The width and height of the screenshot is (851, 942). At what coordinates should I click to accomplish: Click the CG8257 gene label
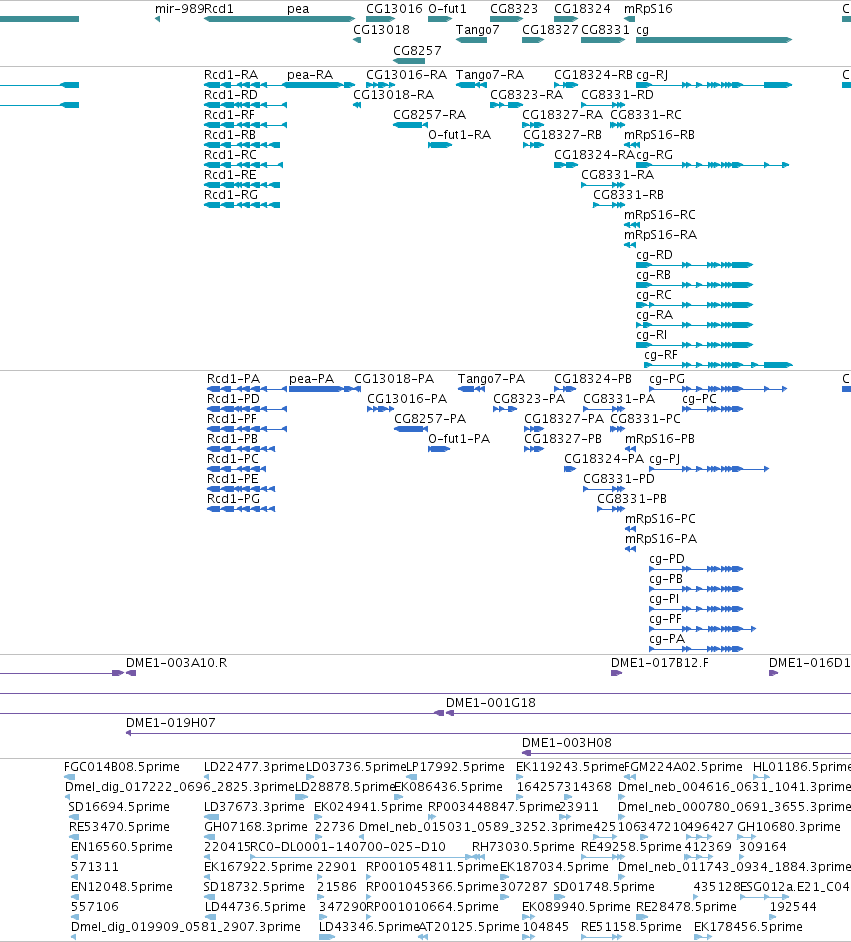pos(417,51)
